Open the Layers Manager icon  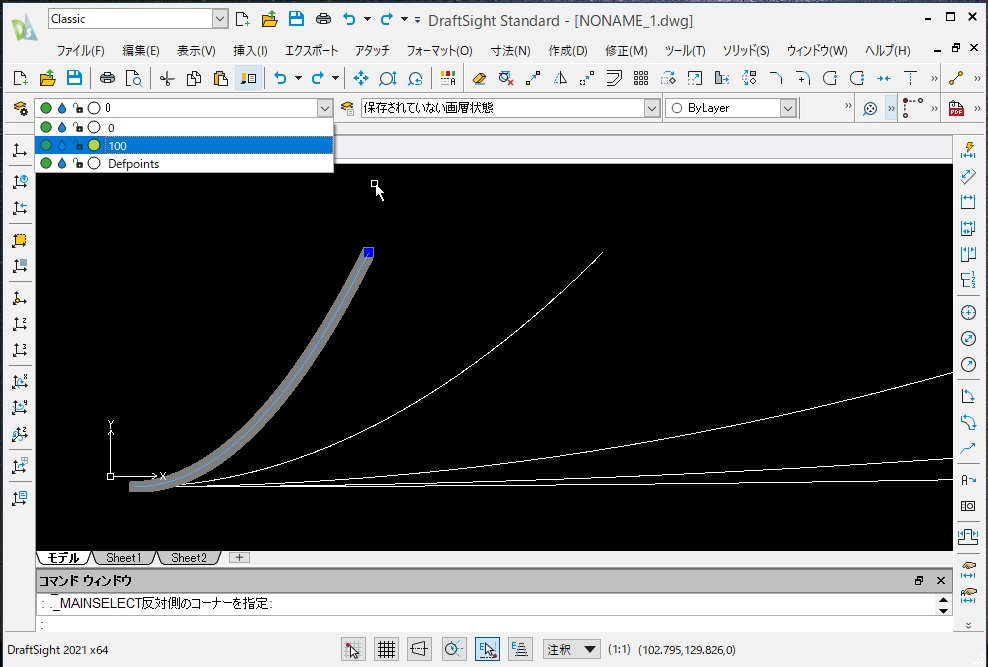coord(20,108)
